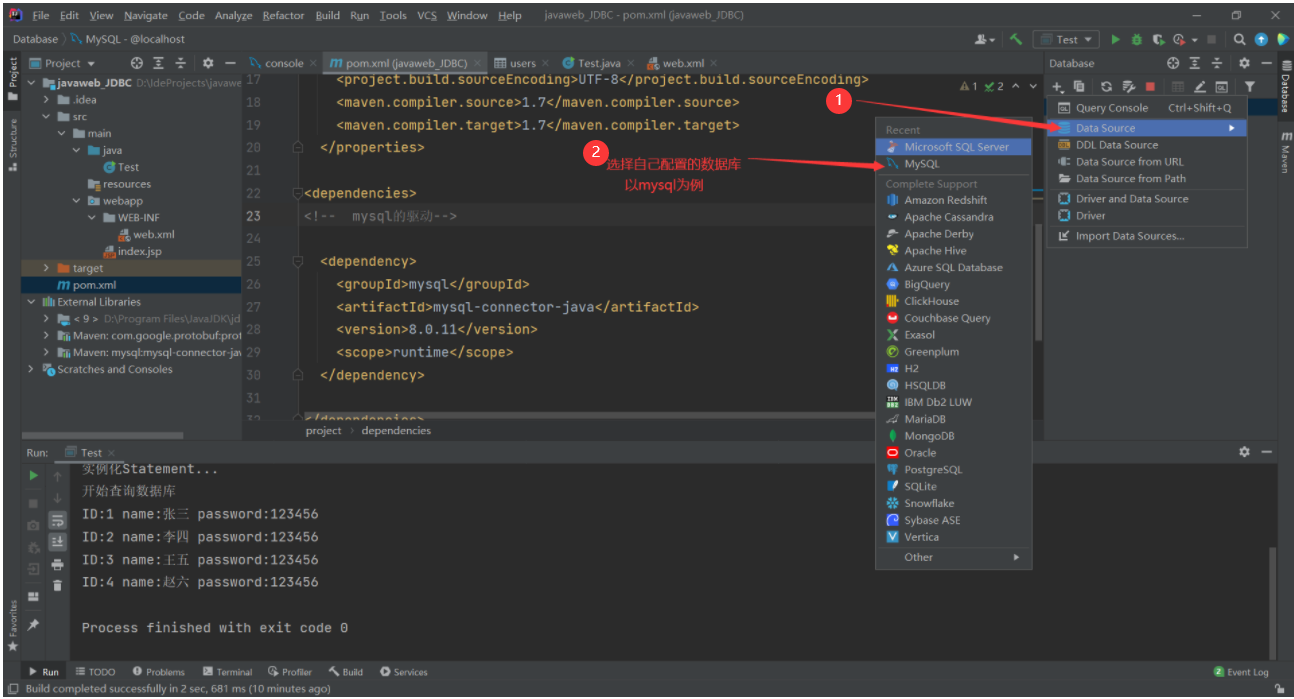This screenshot has width=1294, height=699.
Task: Open Project view selector dropdown
Action: pos(63,63)
